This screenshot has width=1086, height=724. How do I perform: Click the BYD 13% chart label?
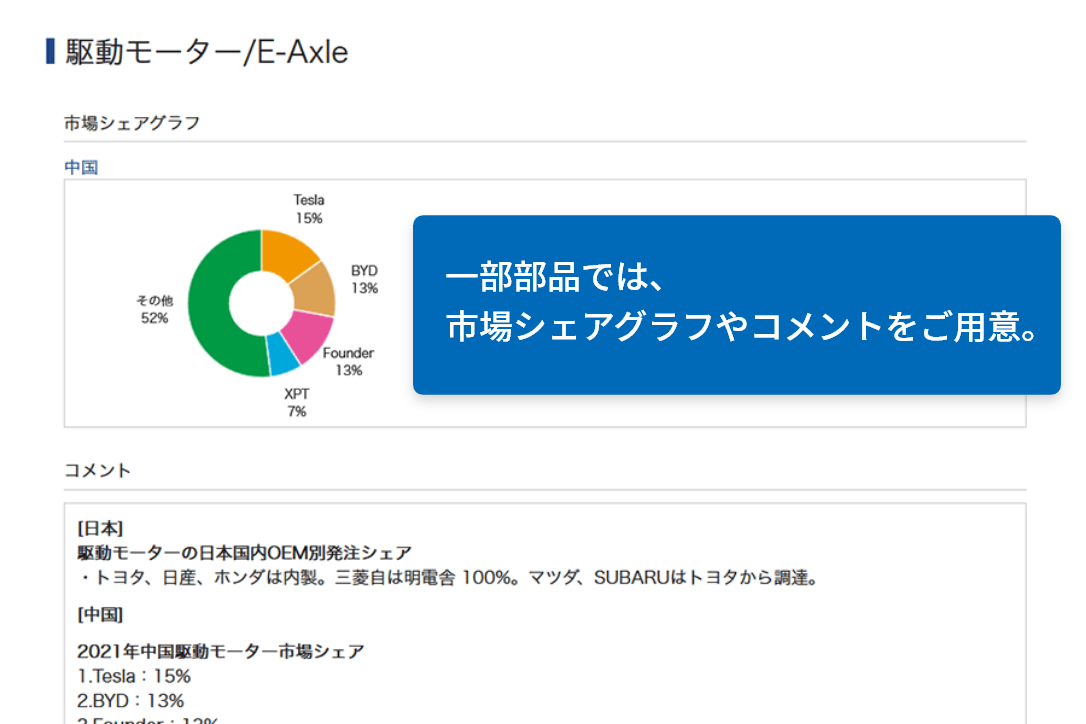364,279
